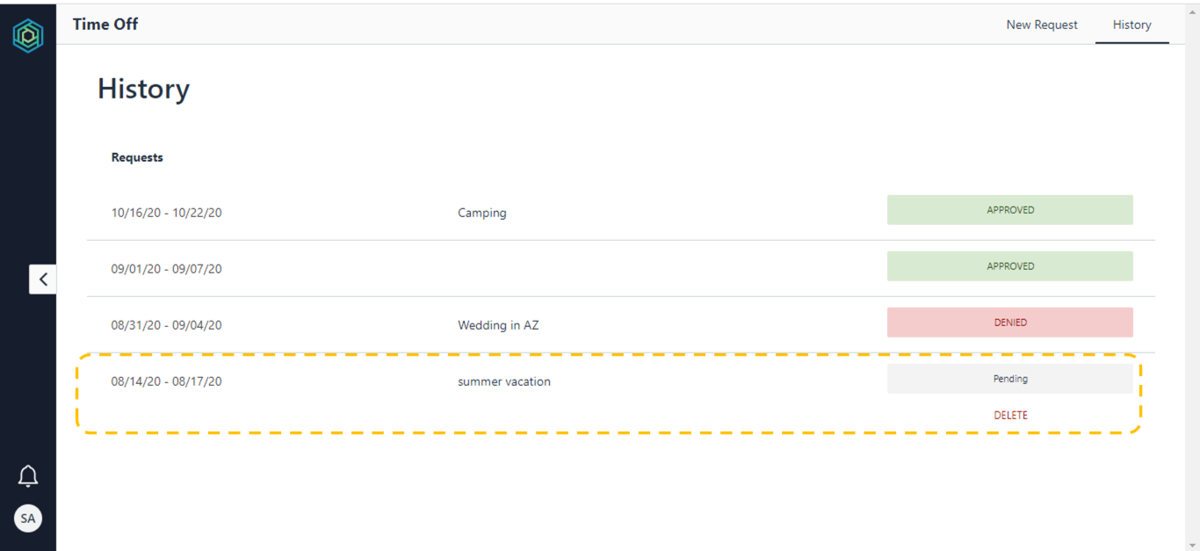Select the History tab
1200x551 pixels.
pos(1132,24)
